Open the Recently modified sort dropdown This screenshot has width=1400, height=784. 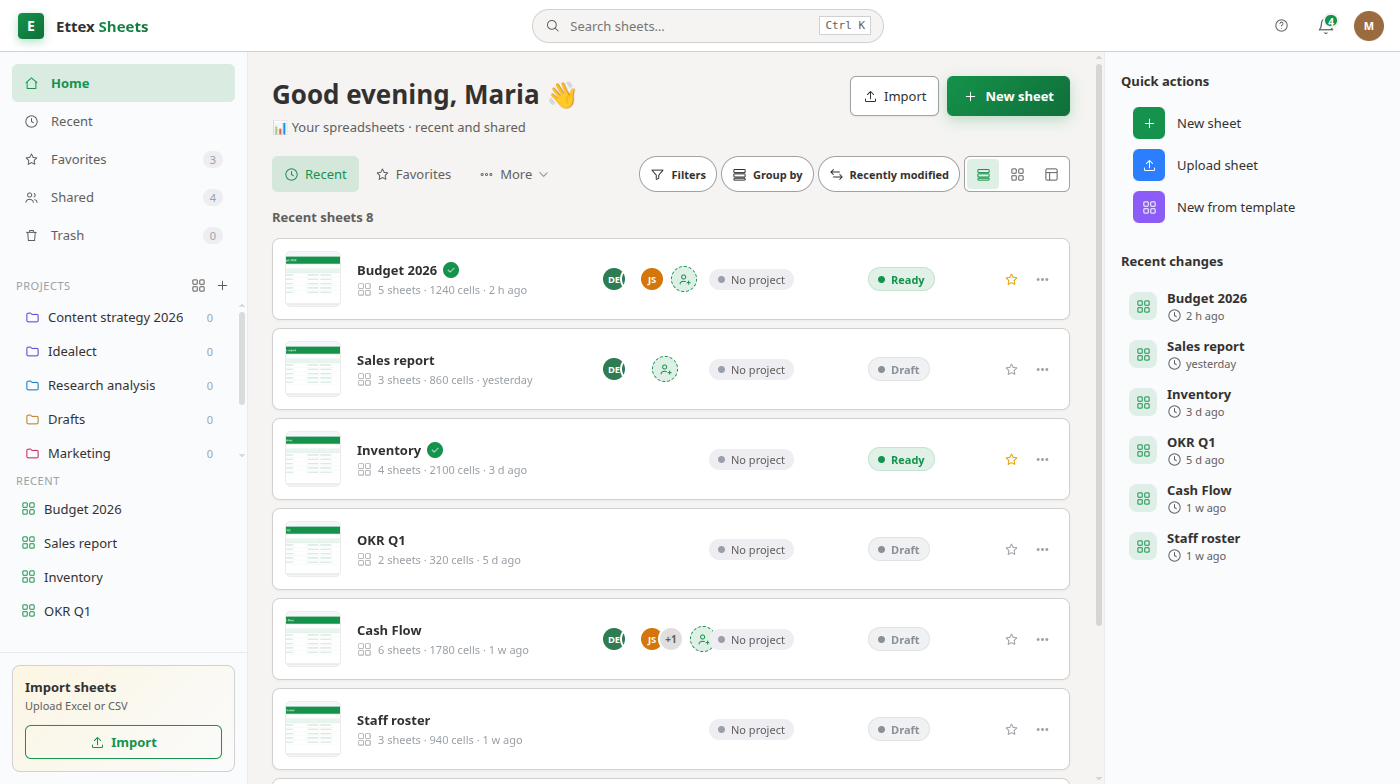(889, 174)
